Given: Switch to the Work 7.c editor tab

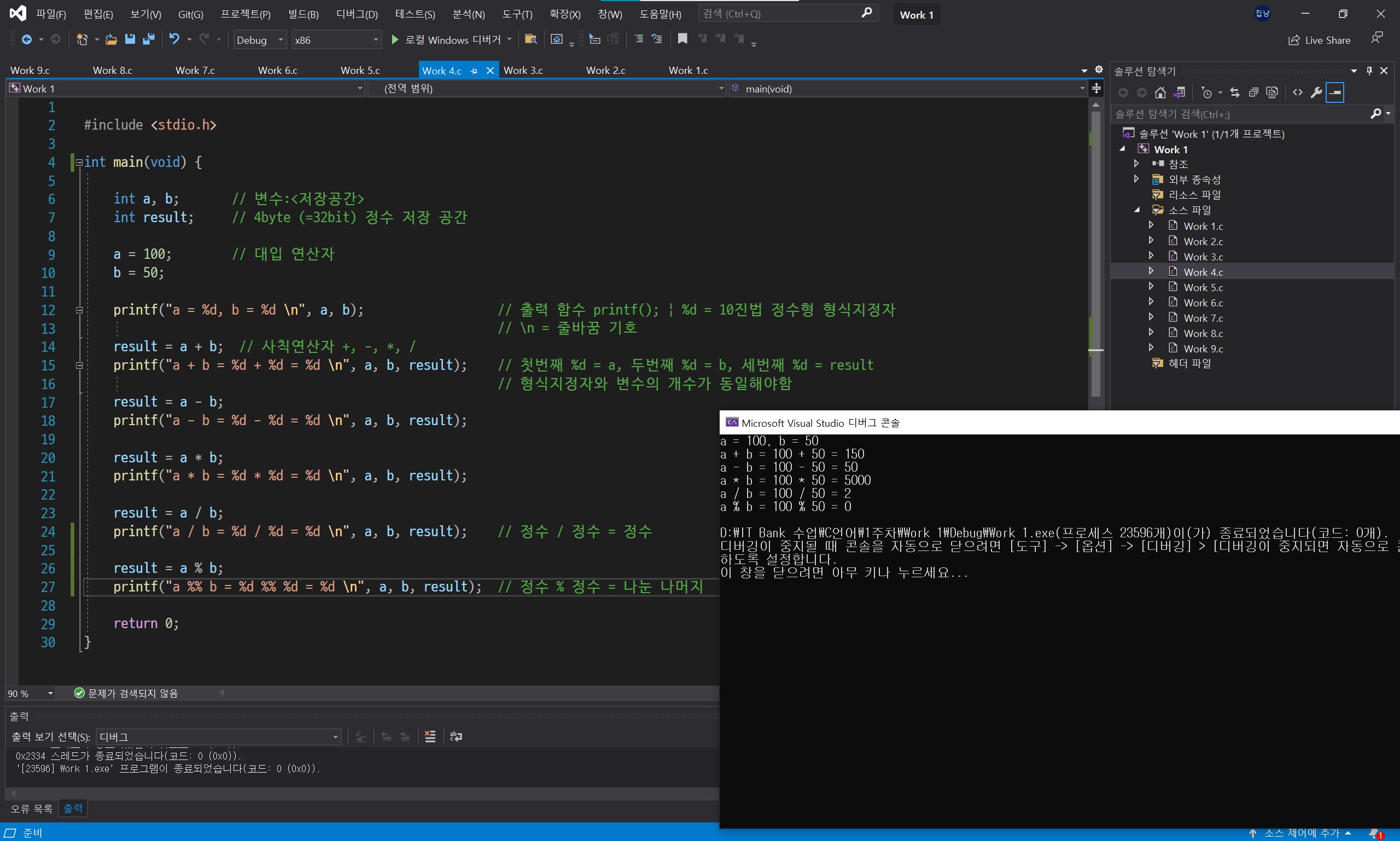Looking at the screenshot, I should click(195, 70).
